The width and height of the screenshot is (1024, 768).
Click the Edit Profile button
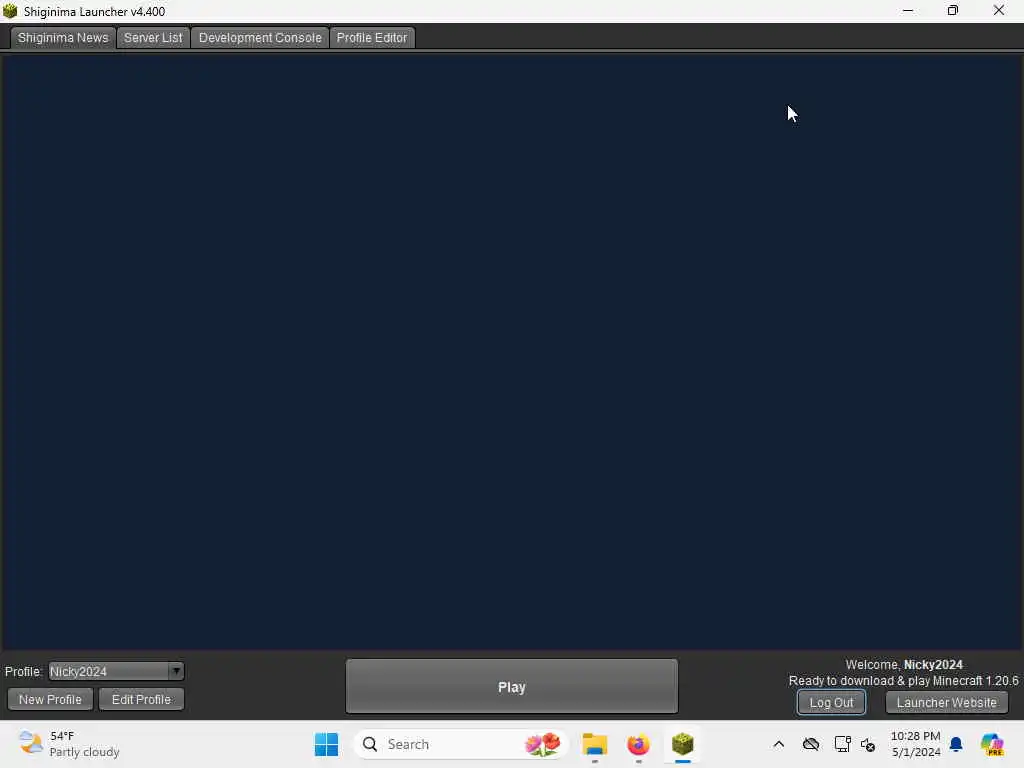click(141, 699)
